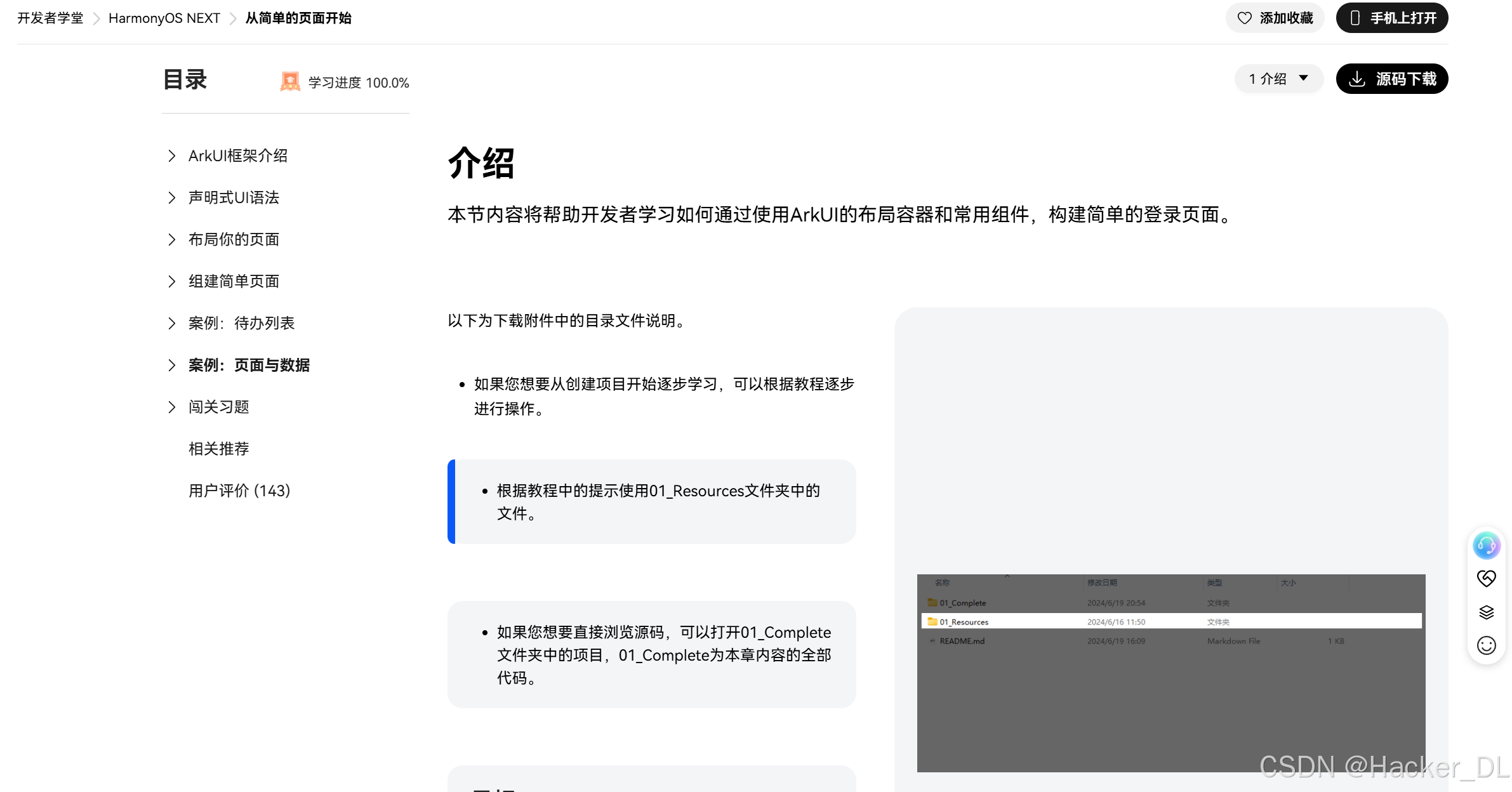
Task: Navigate to 开发者学堂 breadcrumb
Action: 50,18
